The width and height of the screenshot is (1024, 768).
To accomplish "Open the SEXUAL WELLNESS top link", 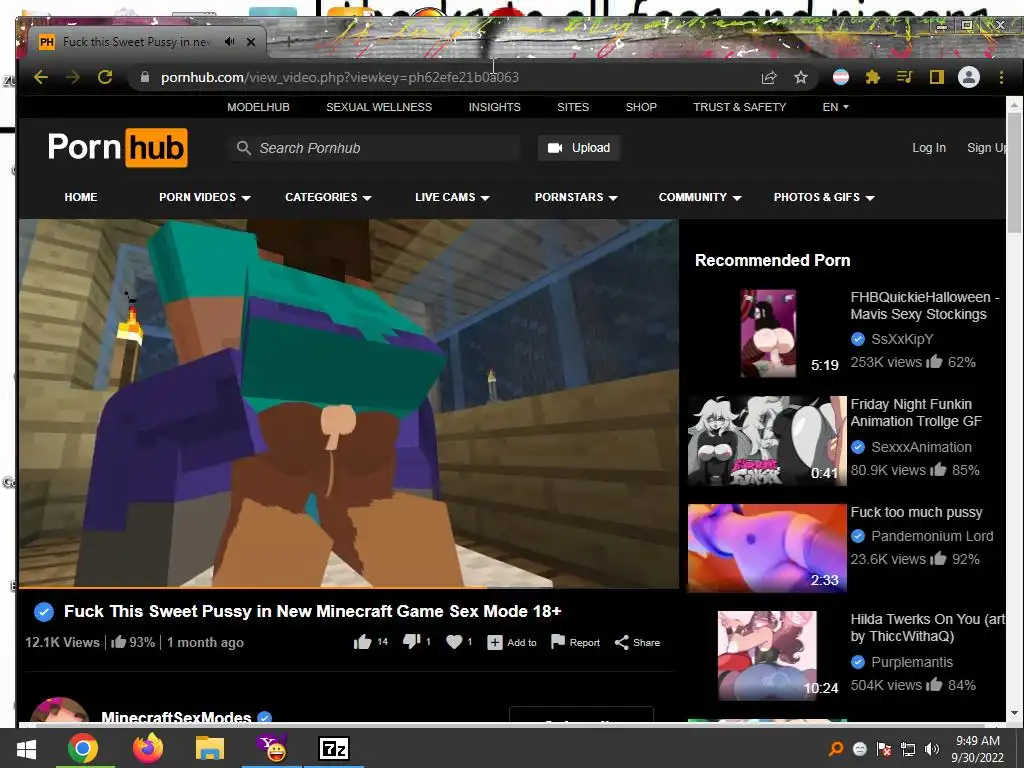I will [379, 107].
